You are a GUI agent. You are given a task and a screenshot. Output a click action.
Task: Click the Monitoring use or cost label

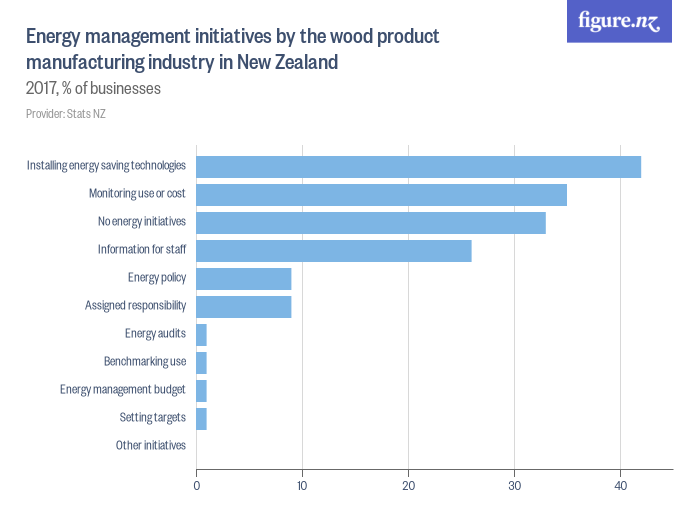tap(137, 194)
